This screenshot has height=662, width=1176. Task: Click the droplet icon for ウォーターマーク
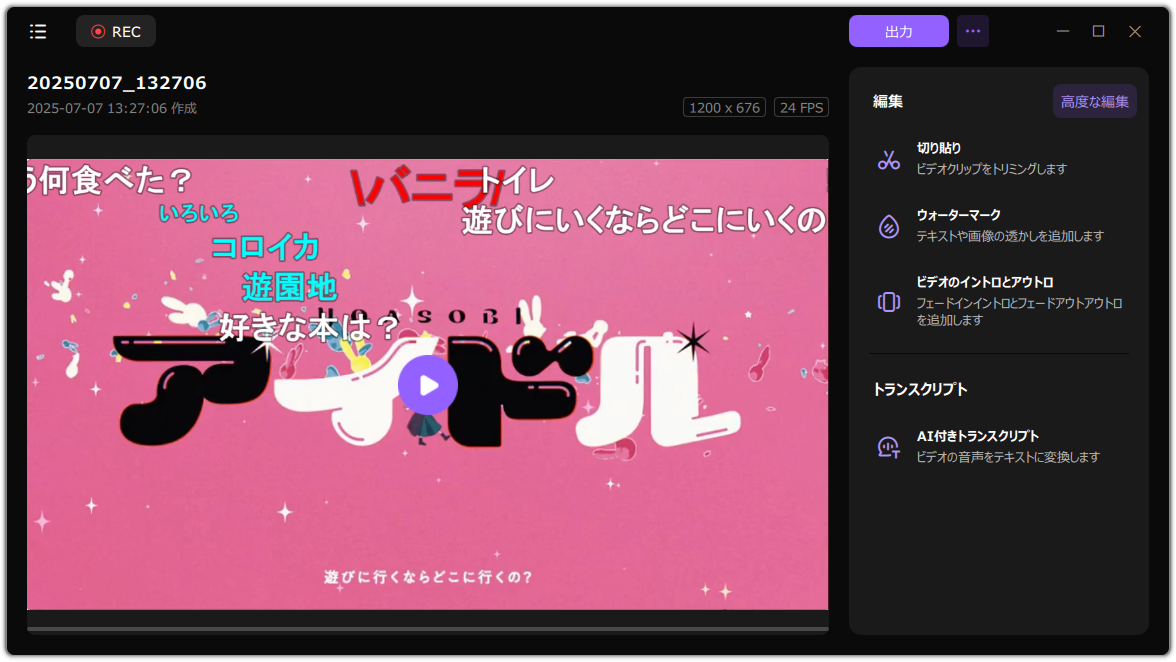pos(888,224)
